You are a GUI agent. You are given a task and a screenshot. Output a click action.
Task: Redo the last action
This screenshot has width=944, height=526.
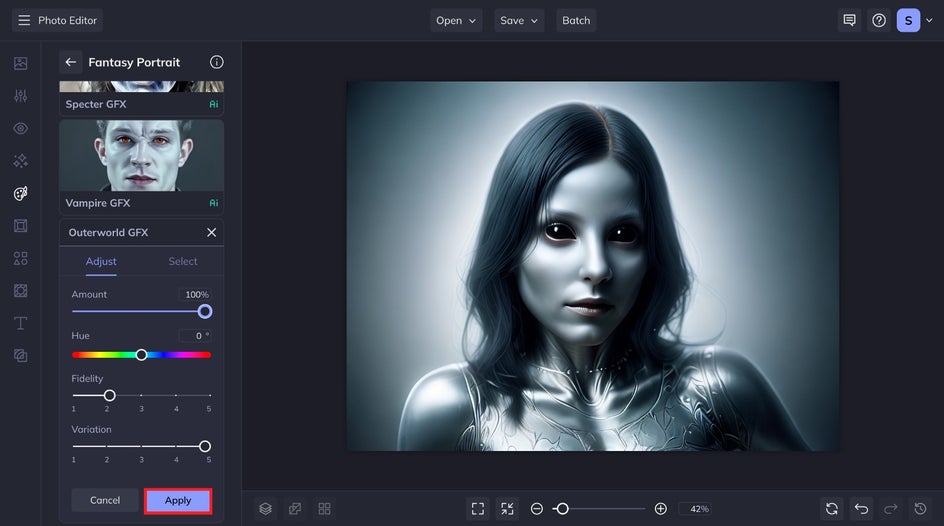coord(890,509)
